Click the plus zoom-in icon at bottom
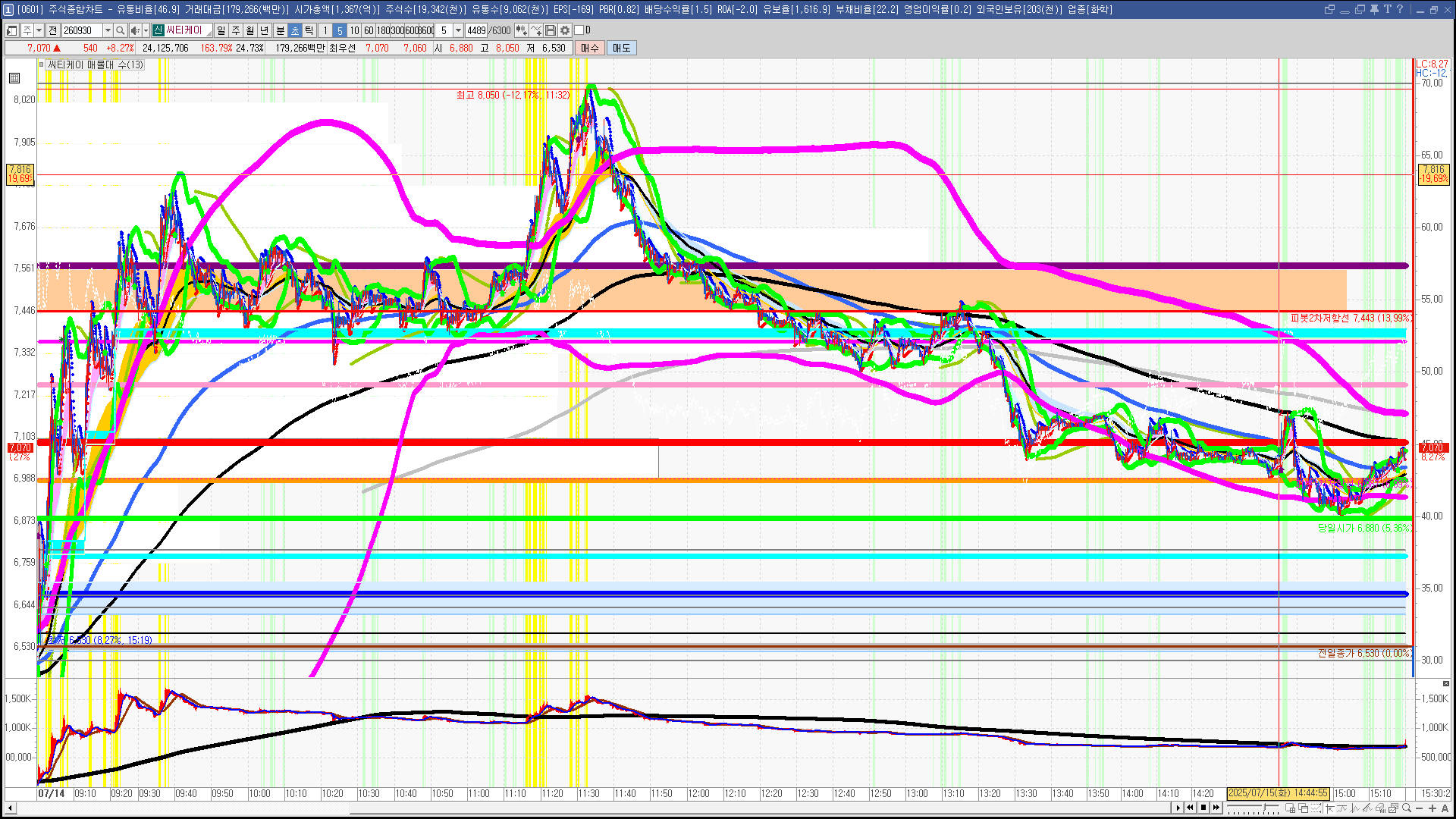 coord(1432,808)
